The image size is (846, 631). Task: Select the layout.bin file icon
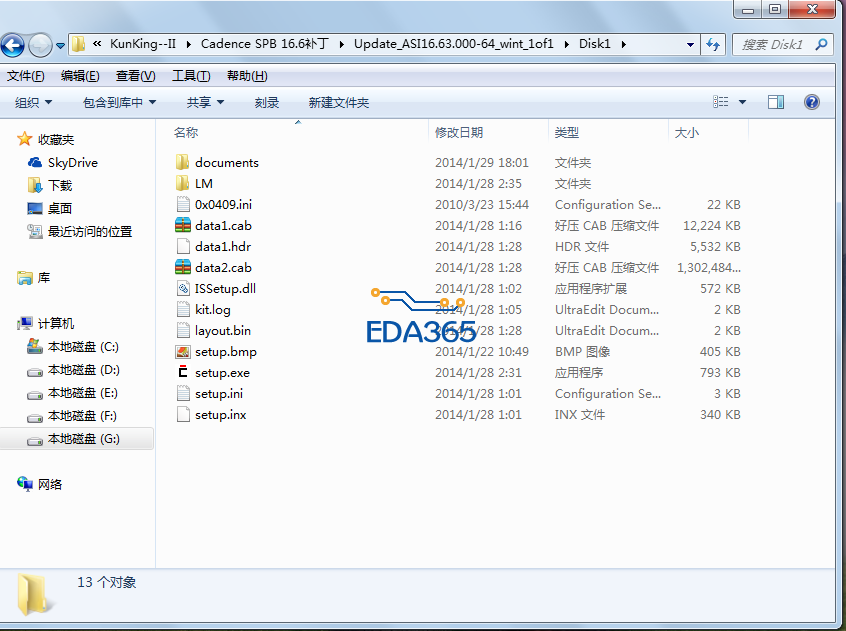click(183, 331)
